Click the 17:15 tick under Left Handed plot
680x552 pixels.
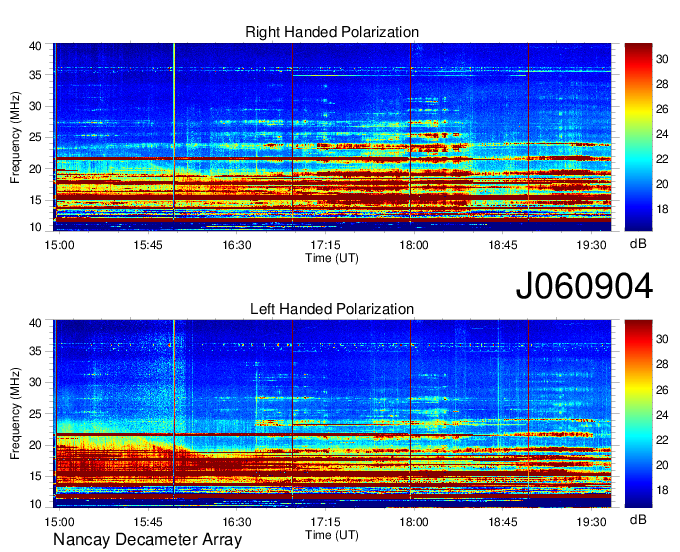325,522
